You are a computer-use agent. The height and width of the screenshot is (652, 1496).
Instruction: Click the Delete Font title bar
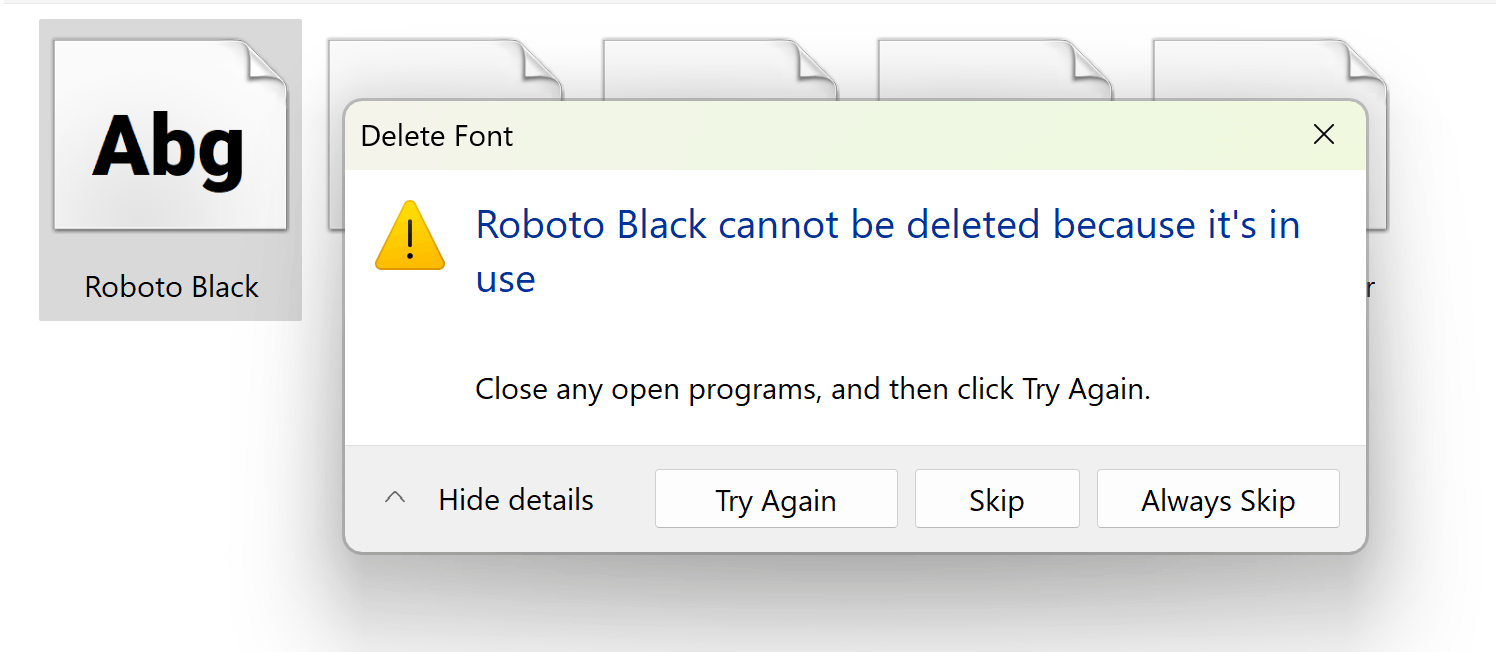coord(700,135)
